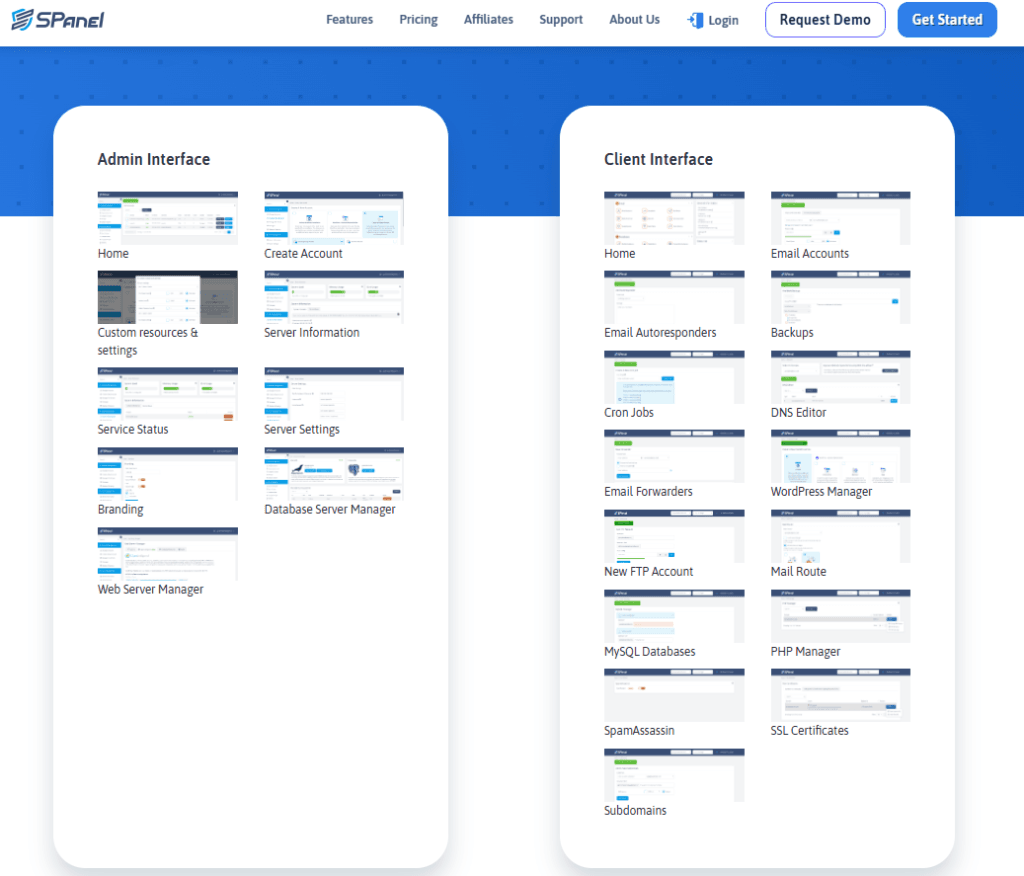Open the Server Settings thumbnail
Image resolution: width=1024 pixels, height=876 pixels.
click(x=334, y=394)
